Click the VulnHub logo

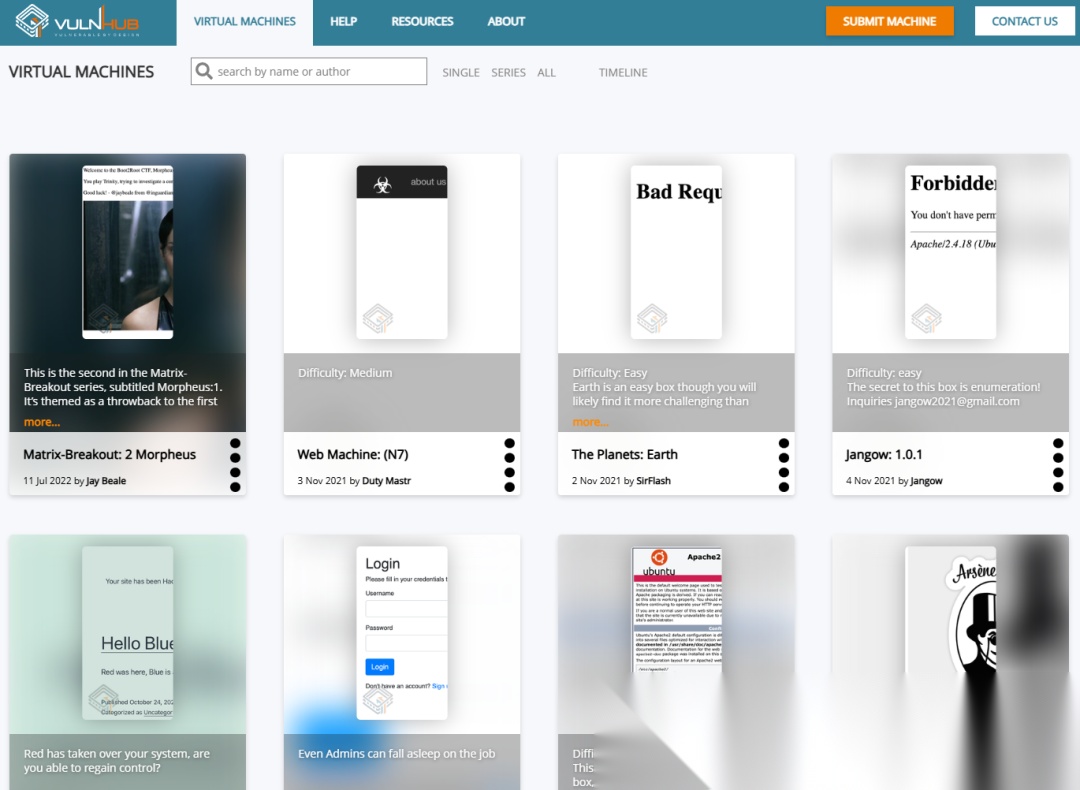click(x=77, y=21)
